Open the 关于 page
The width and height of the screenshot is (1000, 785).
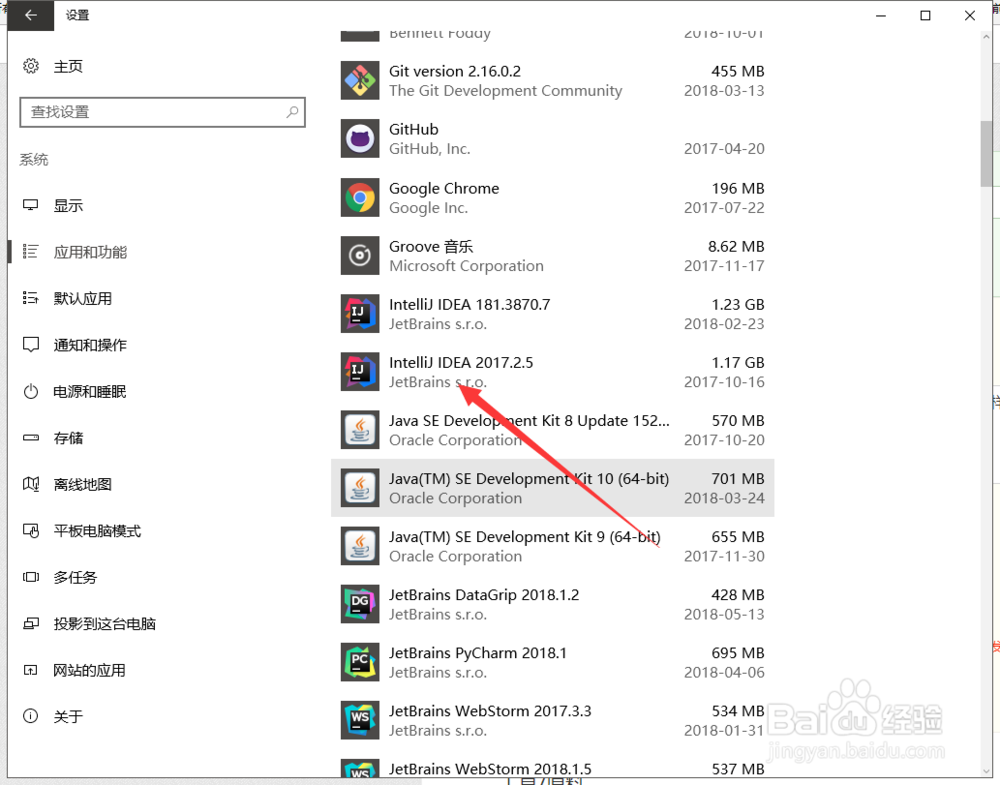[68, 717]
